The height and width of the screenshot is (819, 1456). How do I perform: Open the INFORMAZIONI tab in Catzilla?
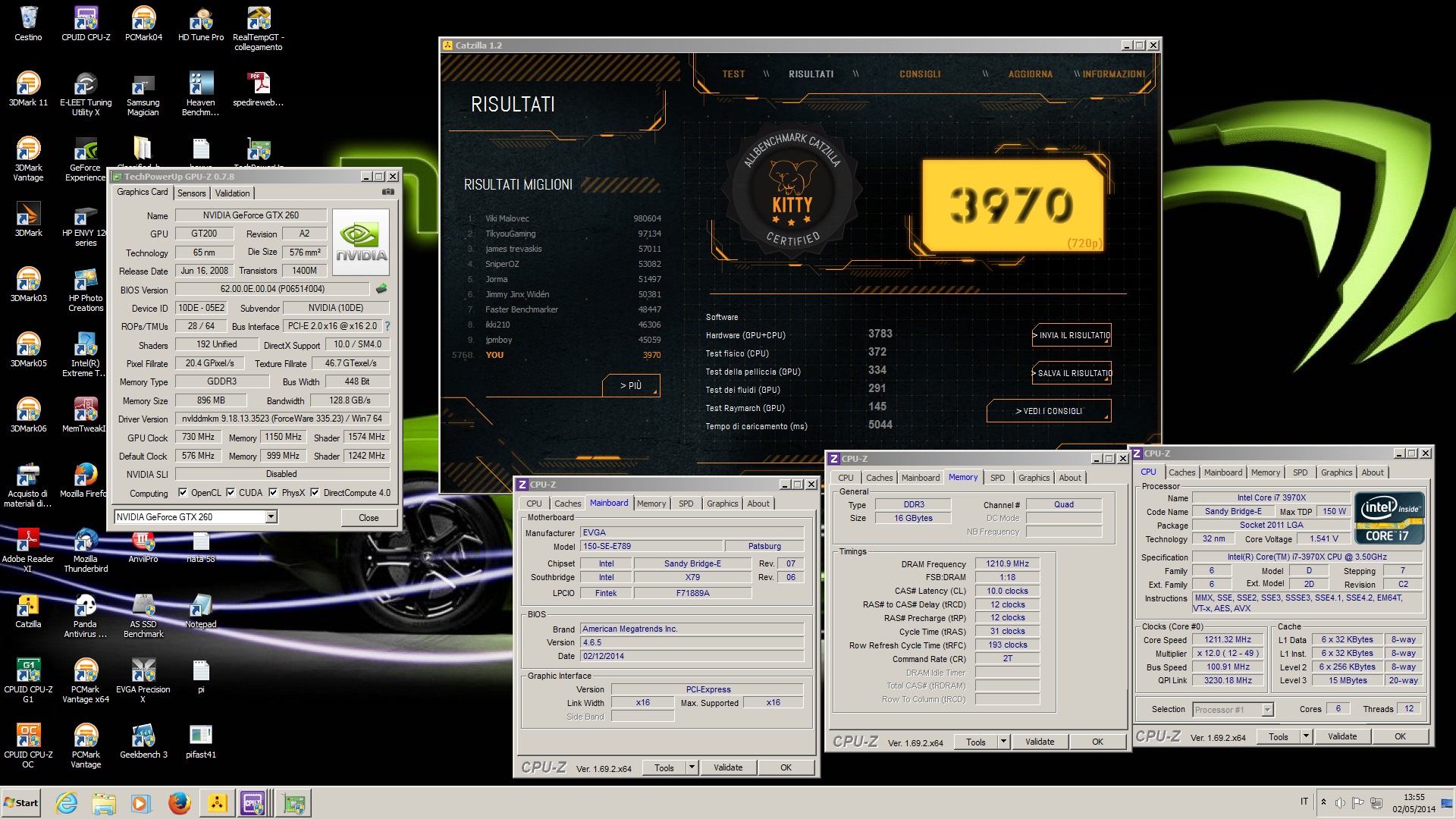[1114, 74]
